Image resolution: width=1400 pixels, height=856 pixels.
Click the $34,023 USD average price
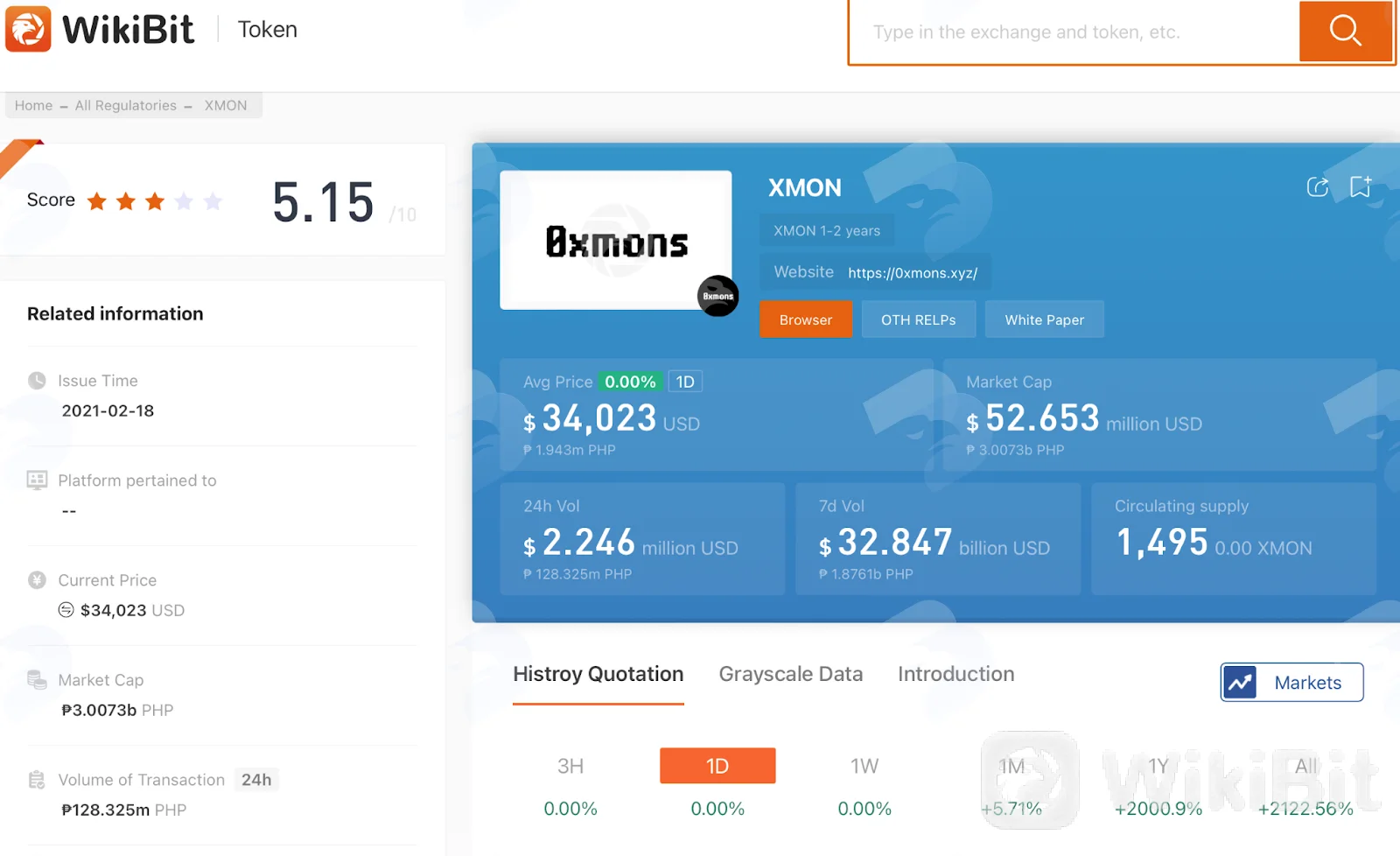(x=612, y=418)
